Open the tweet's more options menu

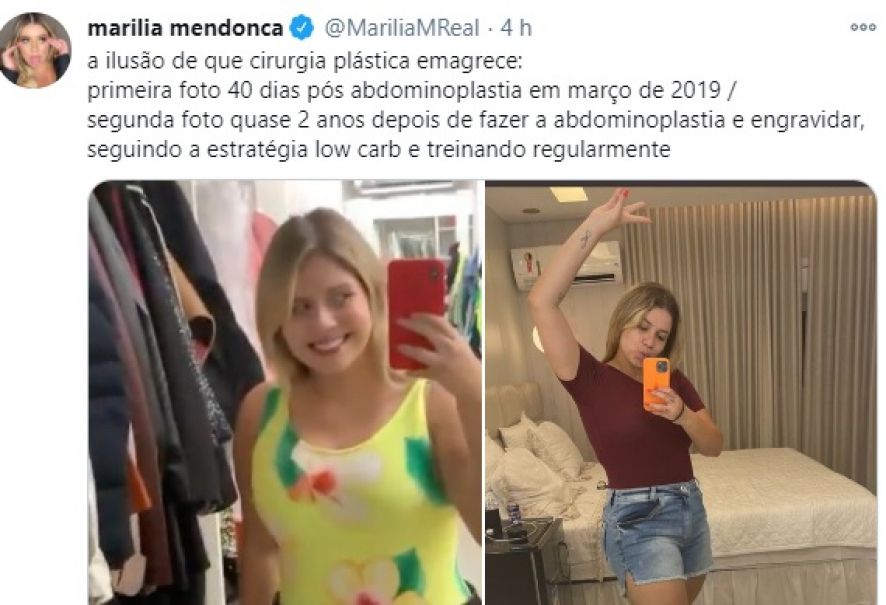pos(863,27)
